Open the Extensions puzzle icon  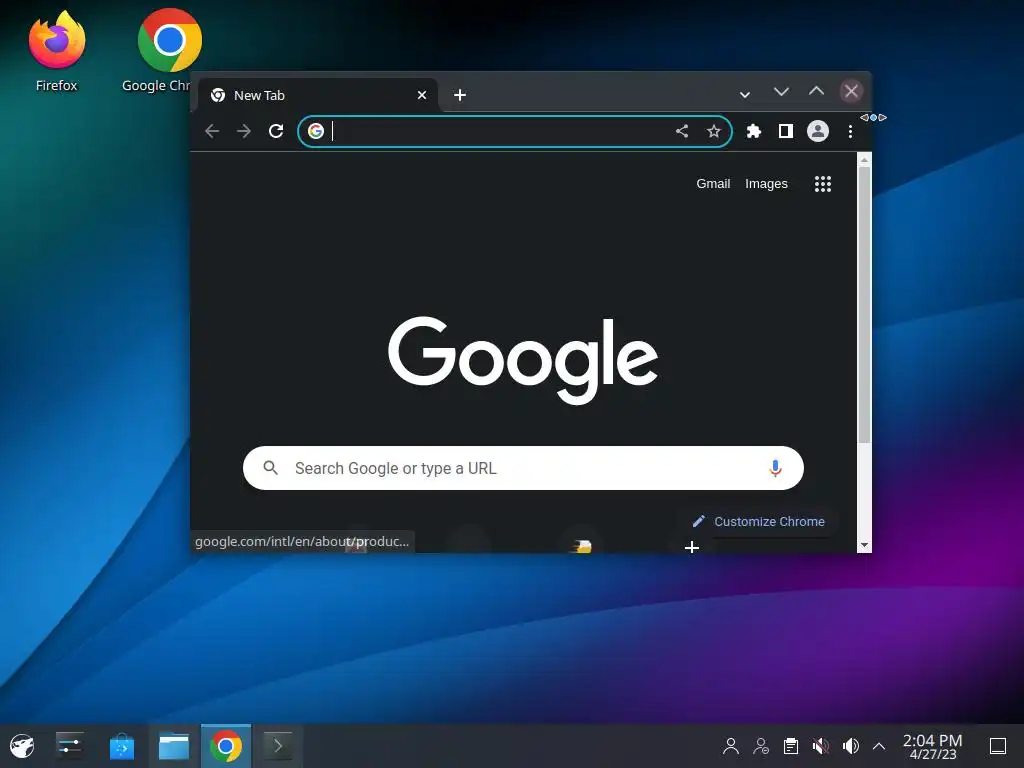pyautogui.click(x=754, y=131)
